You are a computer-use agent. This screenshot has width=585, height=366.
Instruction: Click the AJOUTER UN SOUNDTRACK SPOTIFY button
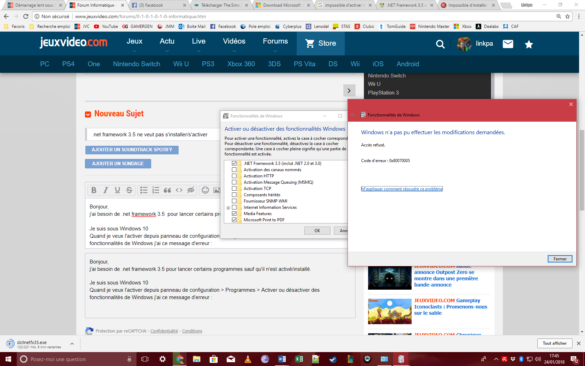coord(132,150)
